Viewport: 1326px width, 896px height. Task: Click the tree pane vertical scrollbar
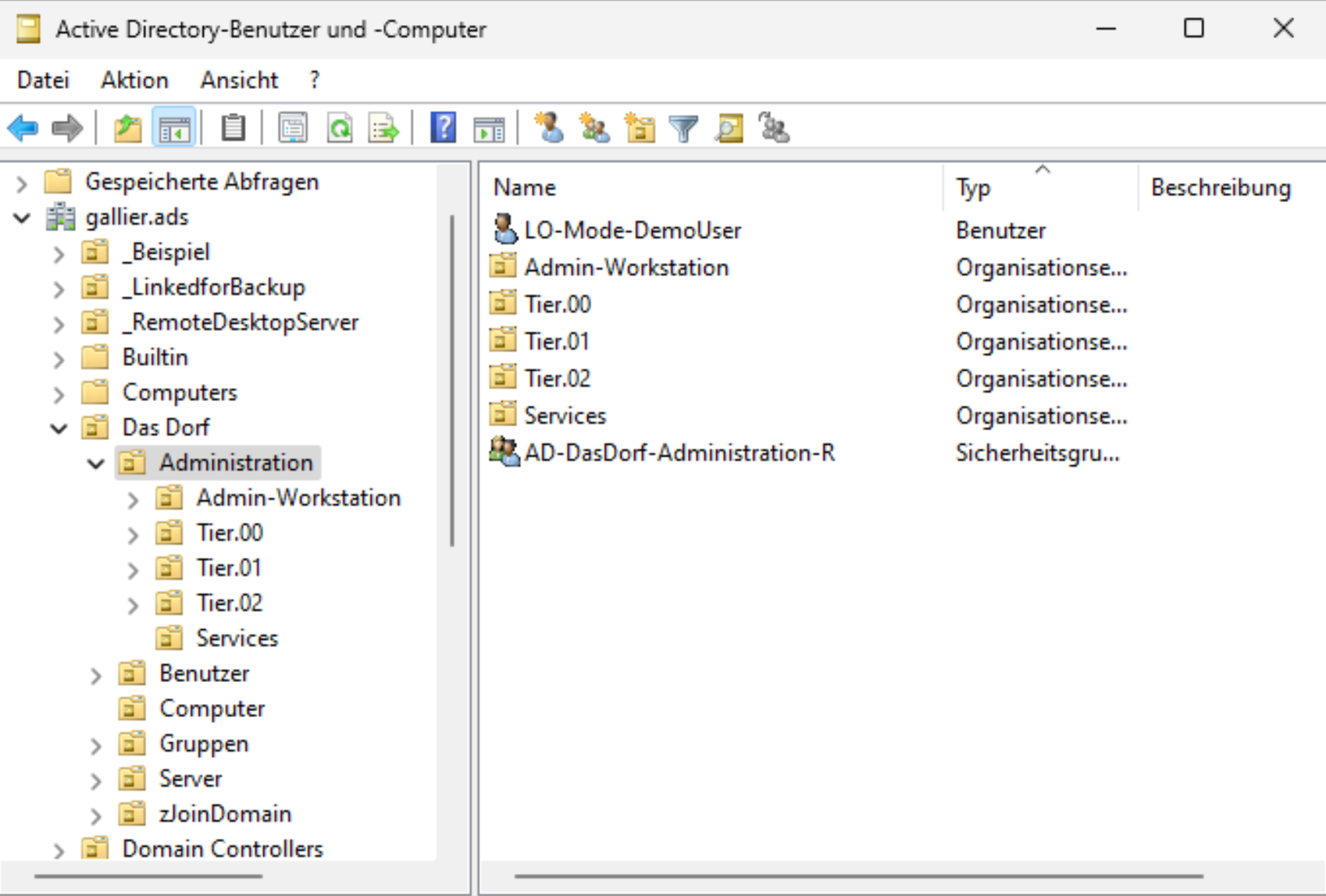tap(452, 381)
